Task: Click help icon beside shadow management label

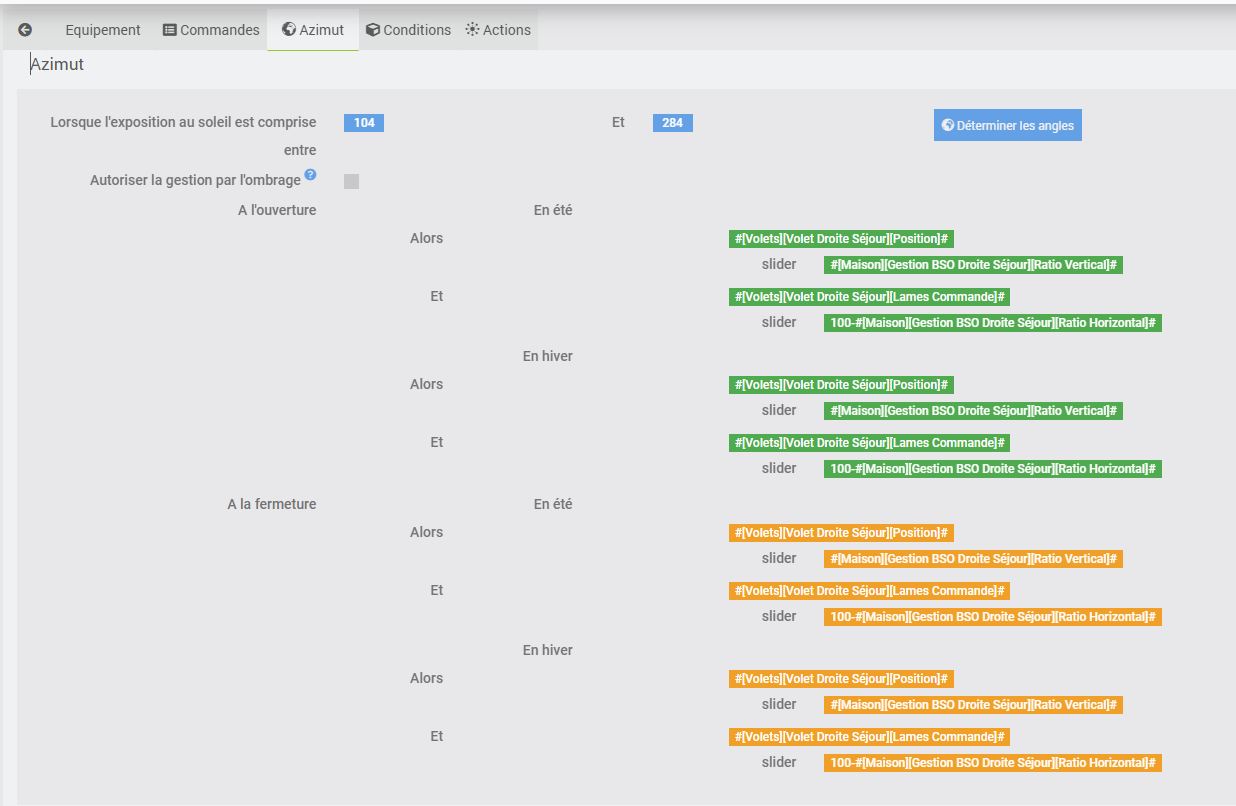Action: pos(310,175)
